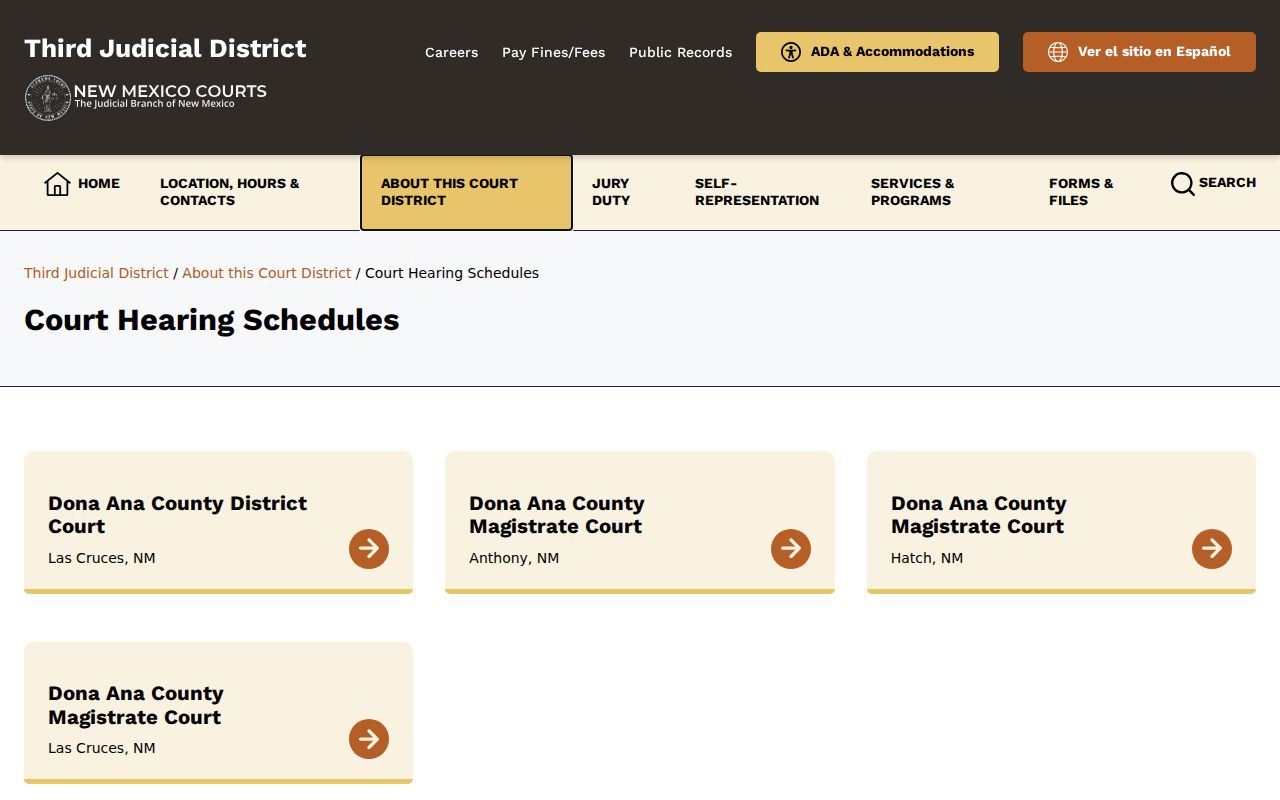Click arrow icon on Anthony, NM Magistrate Court card
1280x800 pixels.
point(791,549)
